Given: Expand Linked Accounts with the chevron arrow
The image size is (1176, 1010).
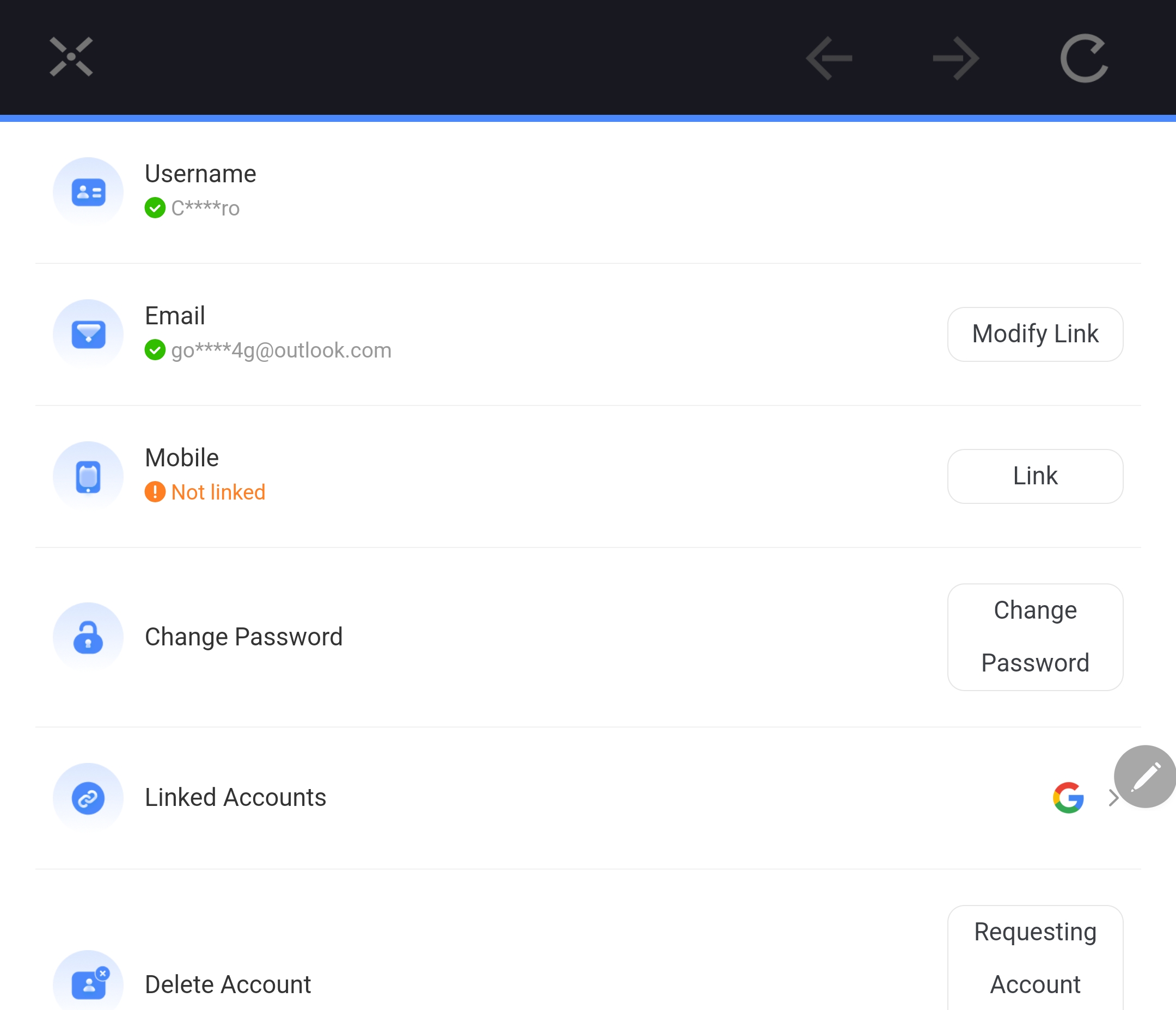Looking at the screenshot, I should [1113, 798].
